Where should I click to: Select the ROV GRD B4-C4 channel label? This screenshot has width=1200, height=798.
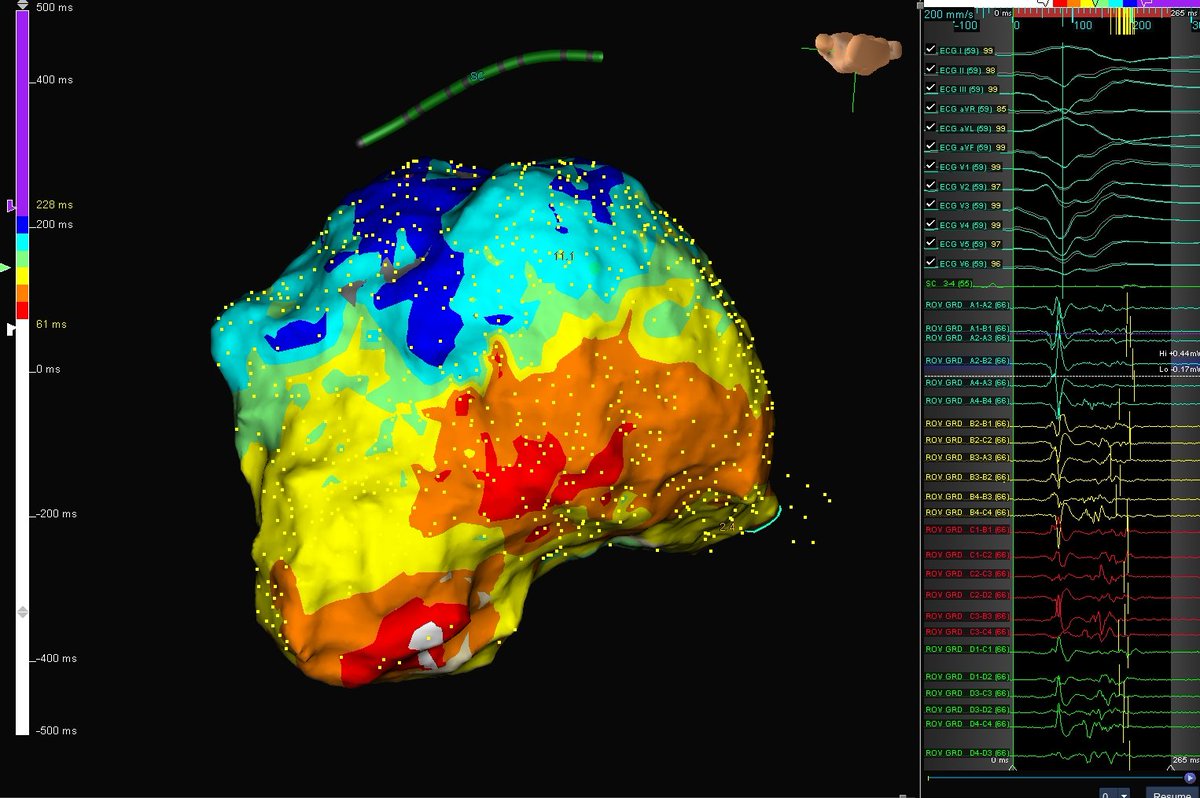[967, 513]
